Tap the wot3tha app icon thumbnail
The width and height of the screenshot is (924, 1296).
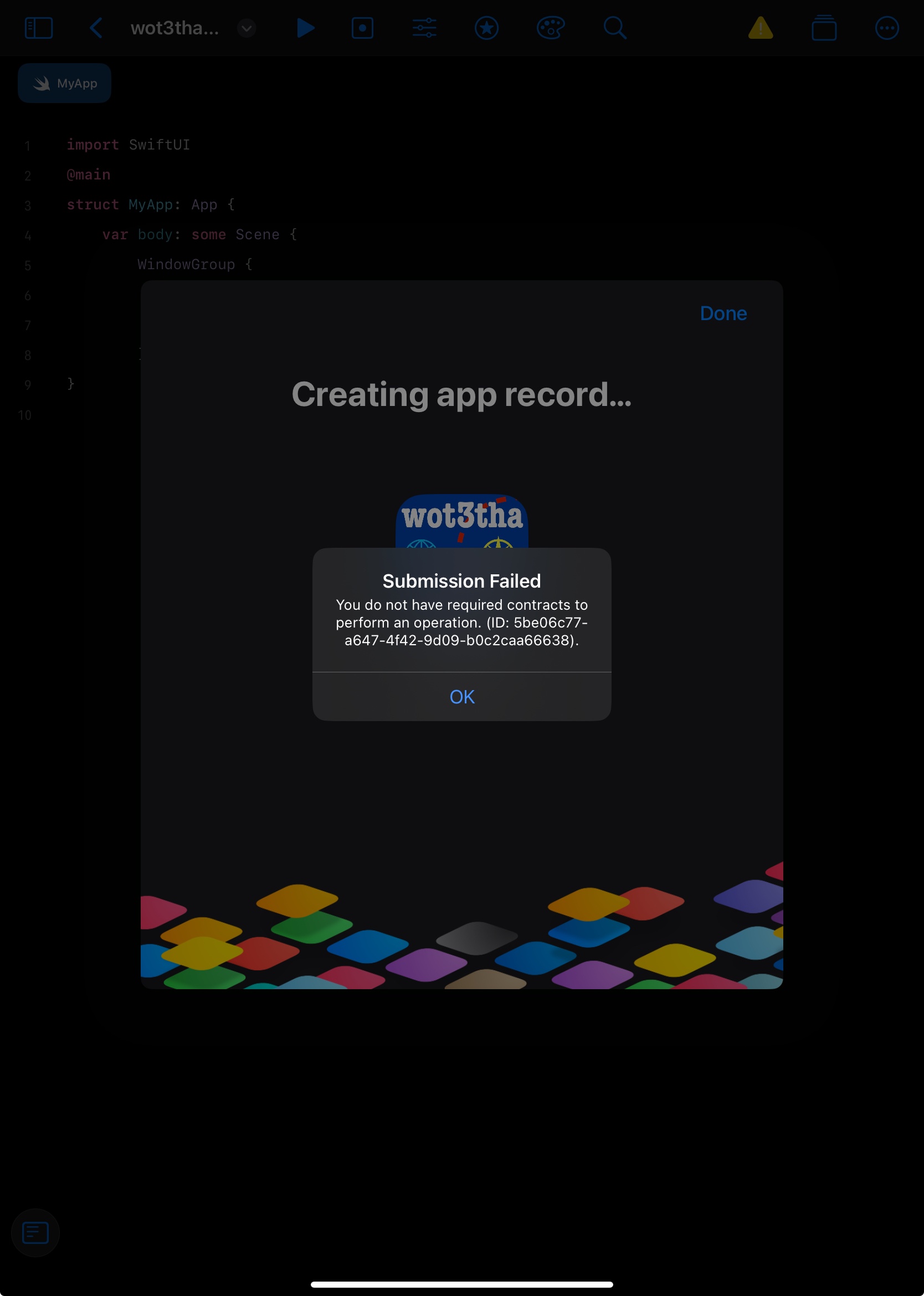point(461,521)
